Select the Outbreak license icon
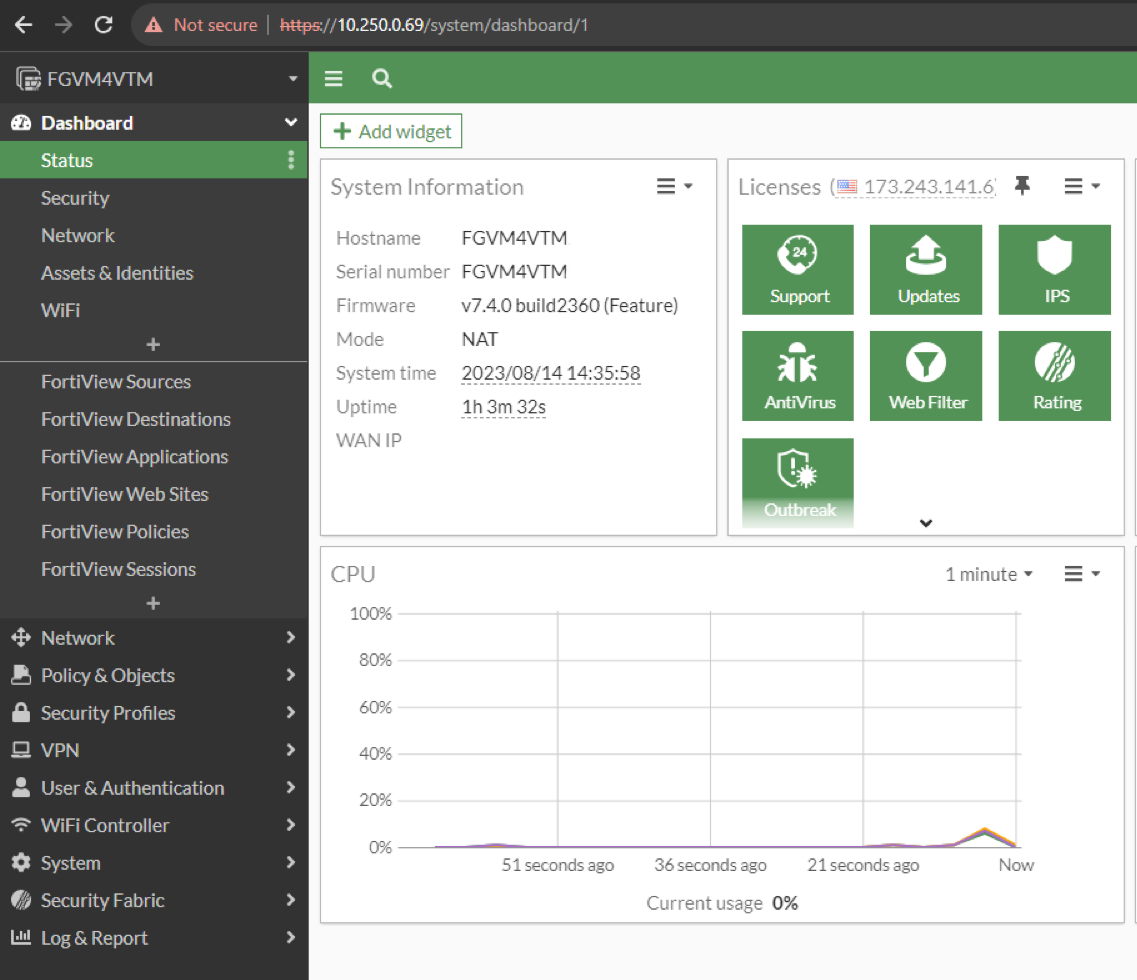The height and width of the screenshot is (980, 1137). coord(797,482)
